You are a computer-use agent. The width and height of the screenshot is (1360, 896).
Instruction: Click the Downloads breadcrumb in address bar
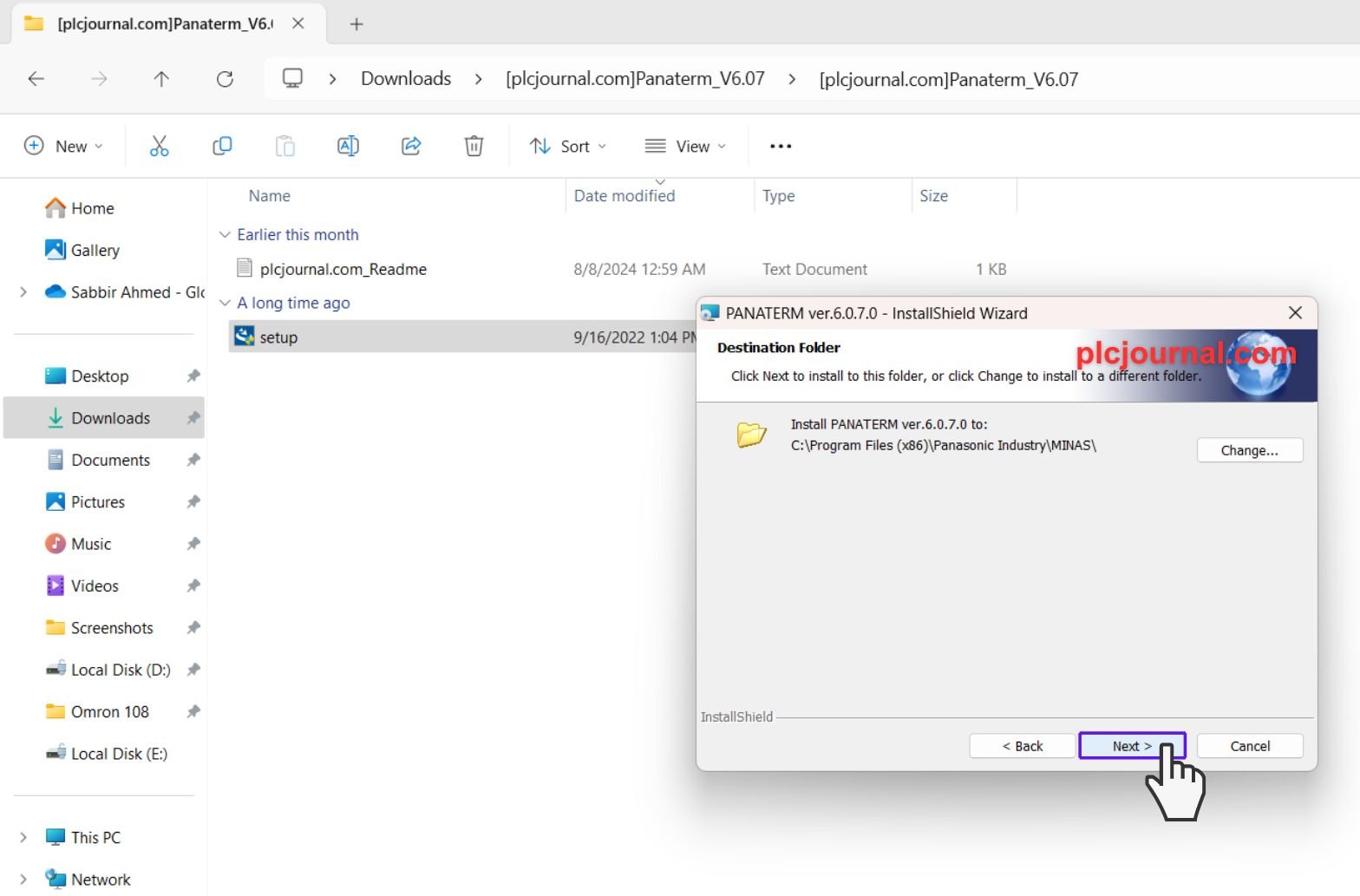click(x=406, y=79)
